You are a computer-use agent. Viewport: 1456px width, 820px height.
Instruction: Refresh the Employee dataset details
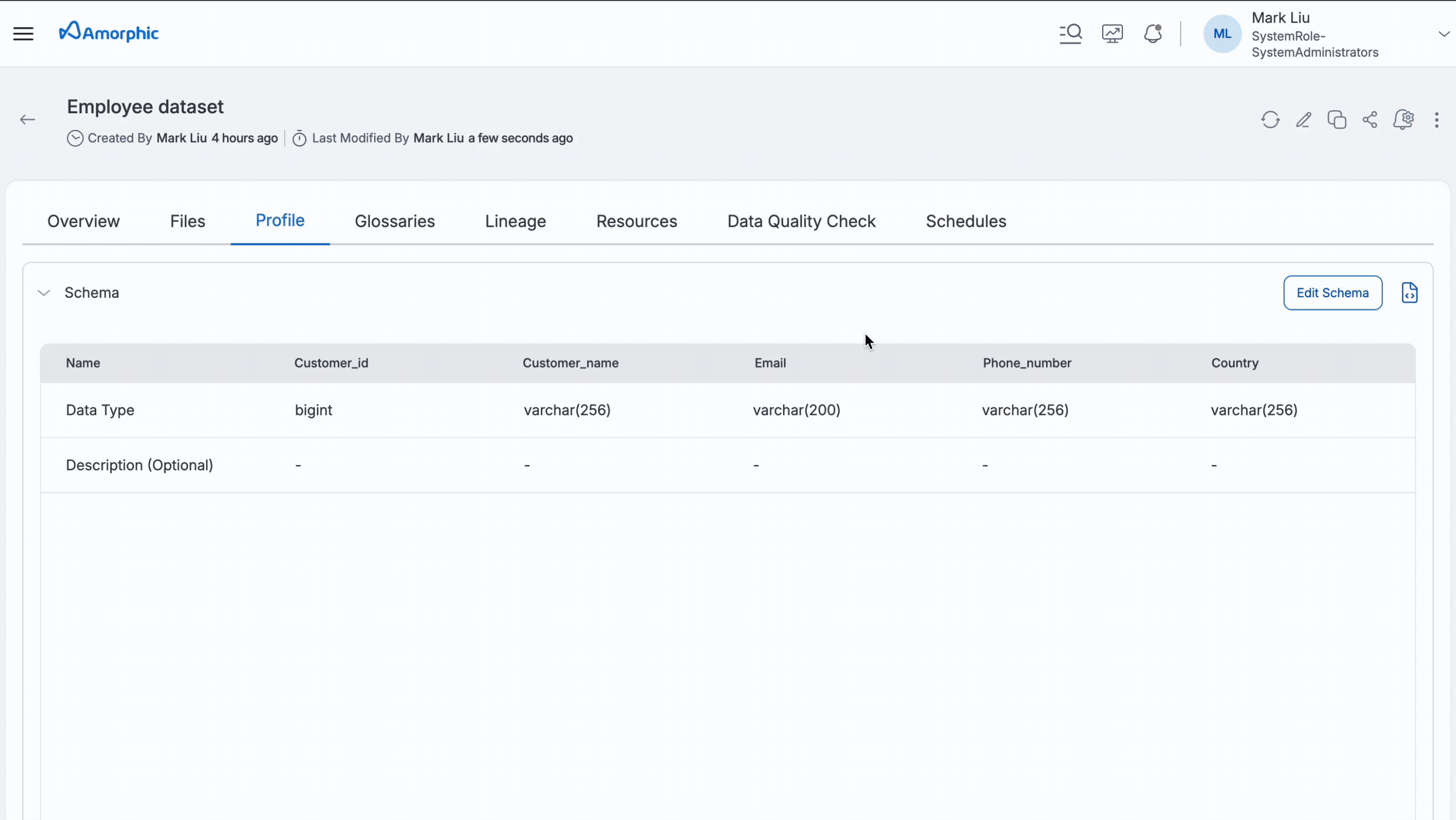pyautogui.click(x=1270, y=120)
